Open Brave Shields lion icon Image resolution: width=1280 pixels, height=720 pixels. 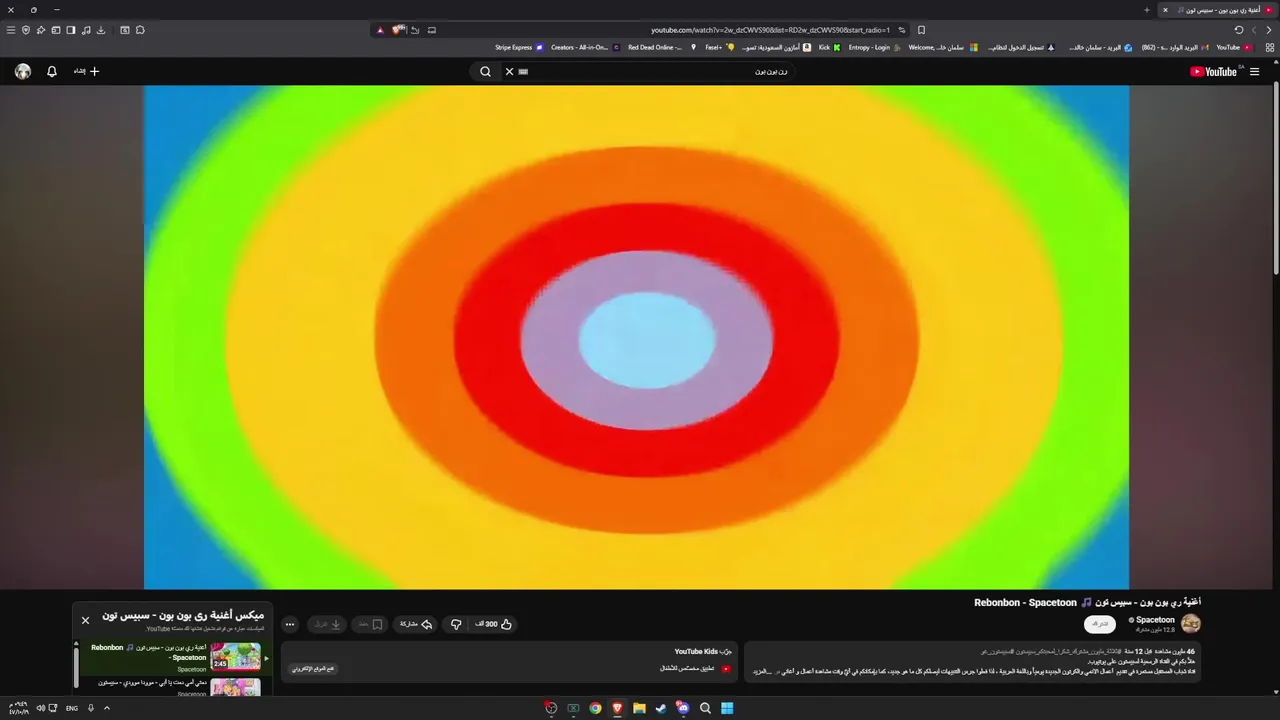click(x=398, y=30)
